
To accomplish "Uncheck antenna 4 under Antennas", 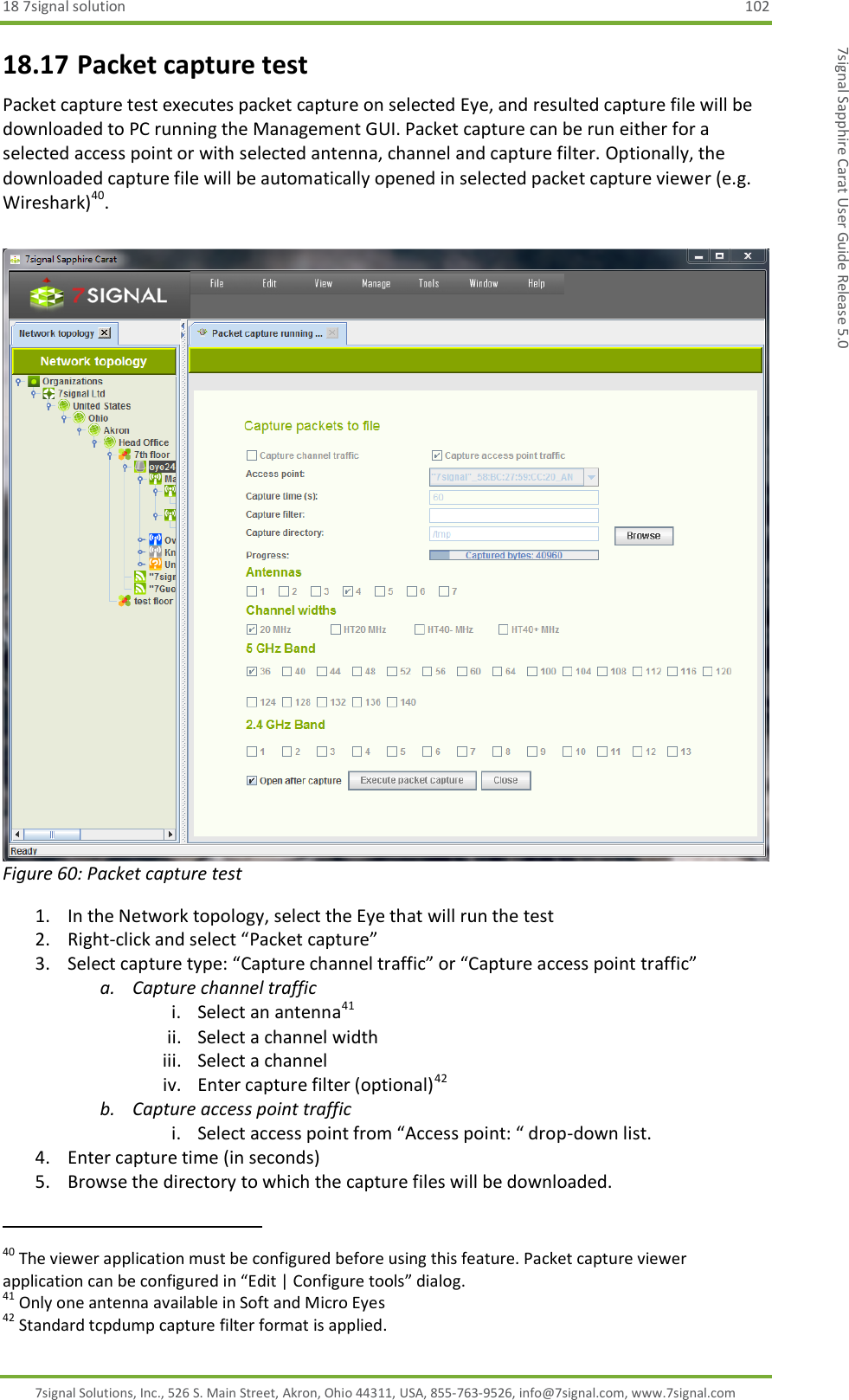I will [x=348, y=591].
